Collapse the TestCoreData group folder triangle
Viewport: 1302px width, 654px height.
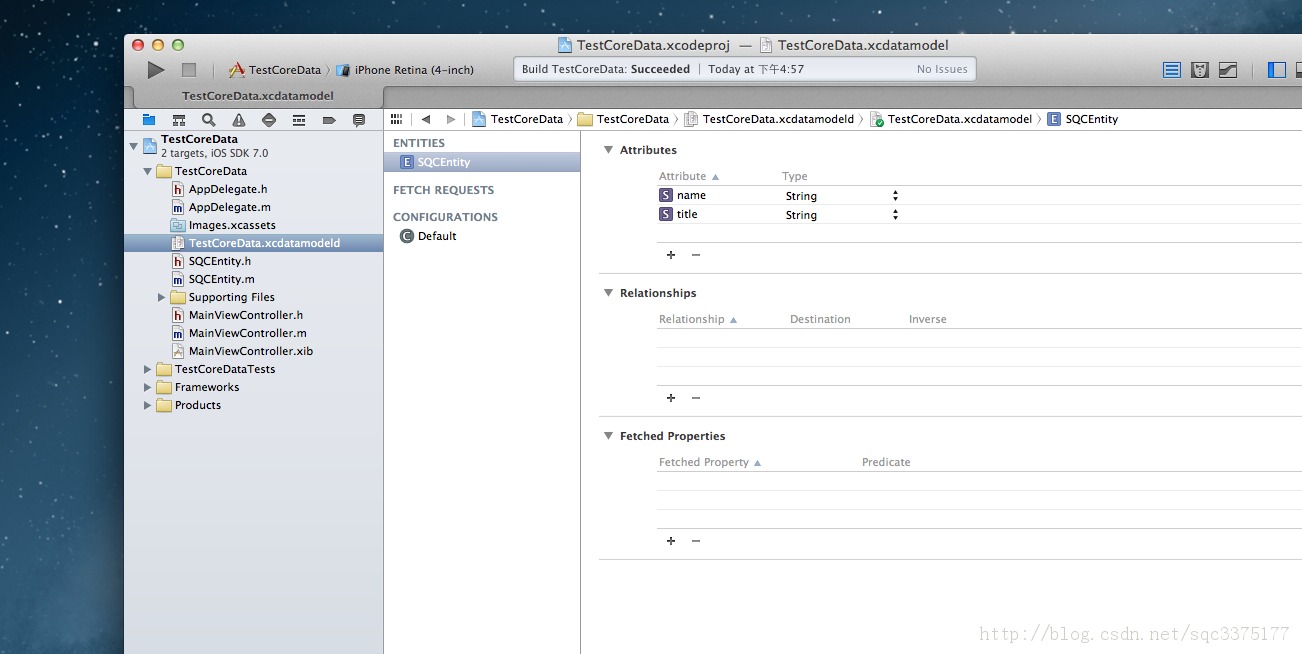point(148,171)
